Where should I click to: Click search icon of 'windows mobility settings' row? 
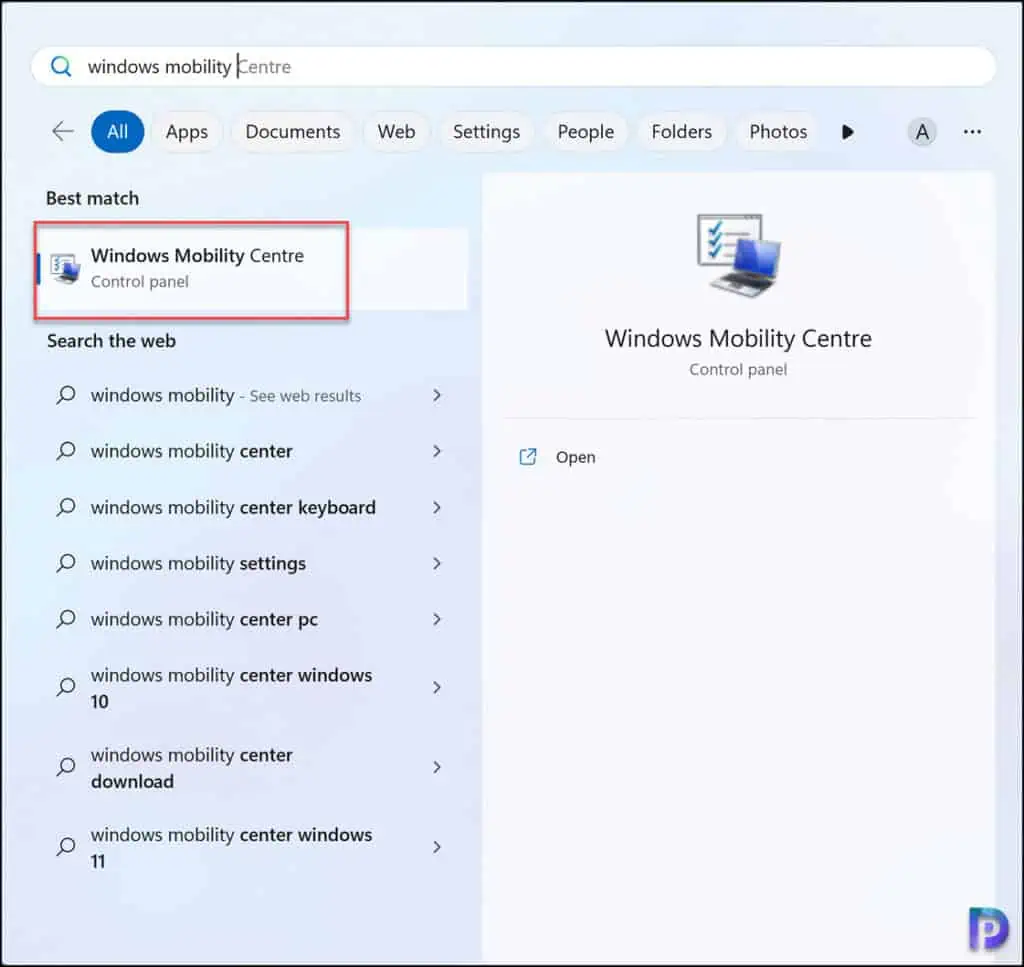[66, 563]
